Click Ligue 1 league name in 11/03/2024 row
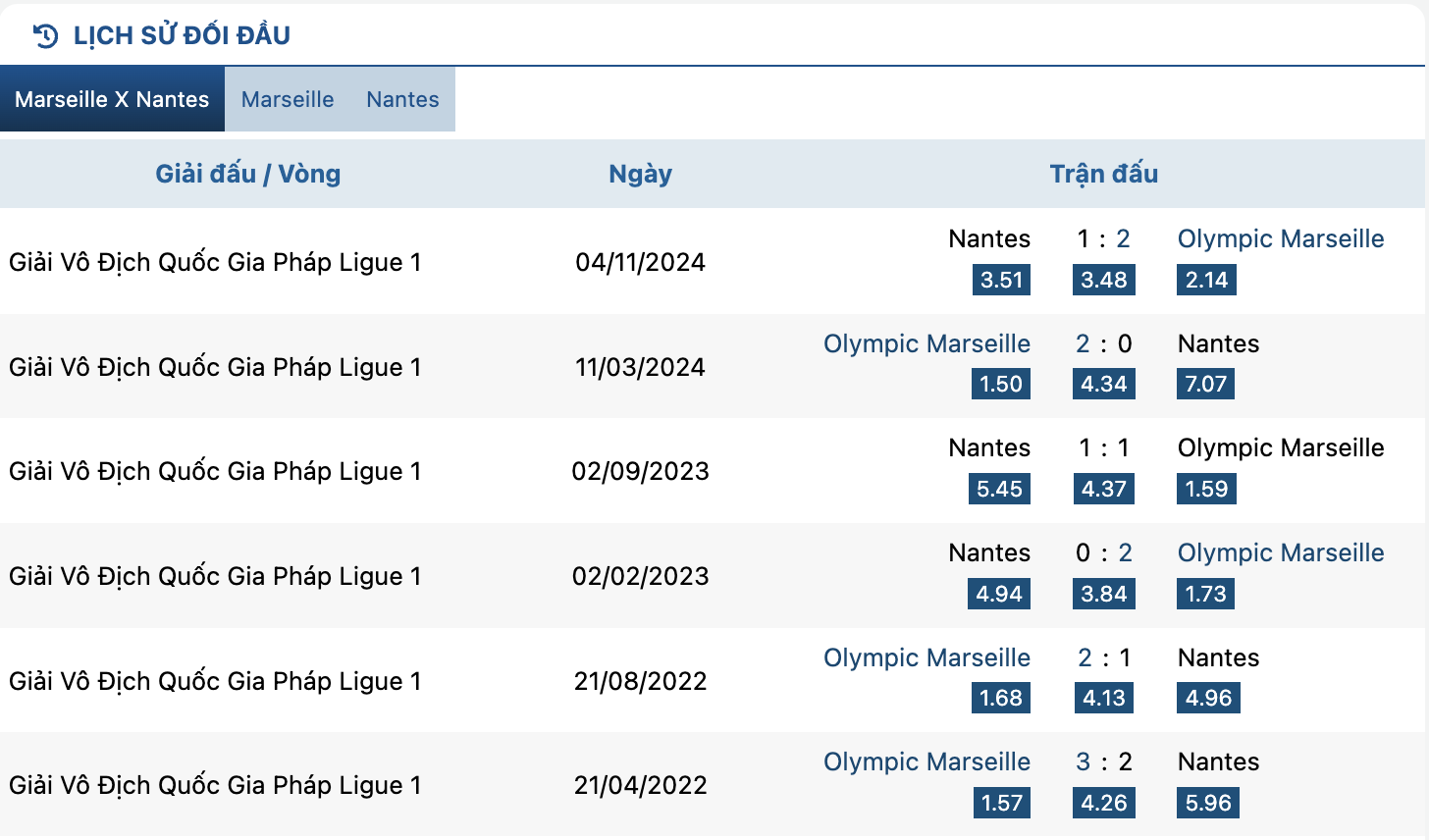 (x=215, y=367)
